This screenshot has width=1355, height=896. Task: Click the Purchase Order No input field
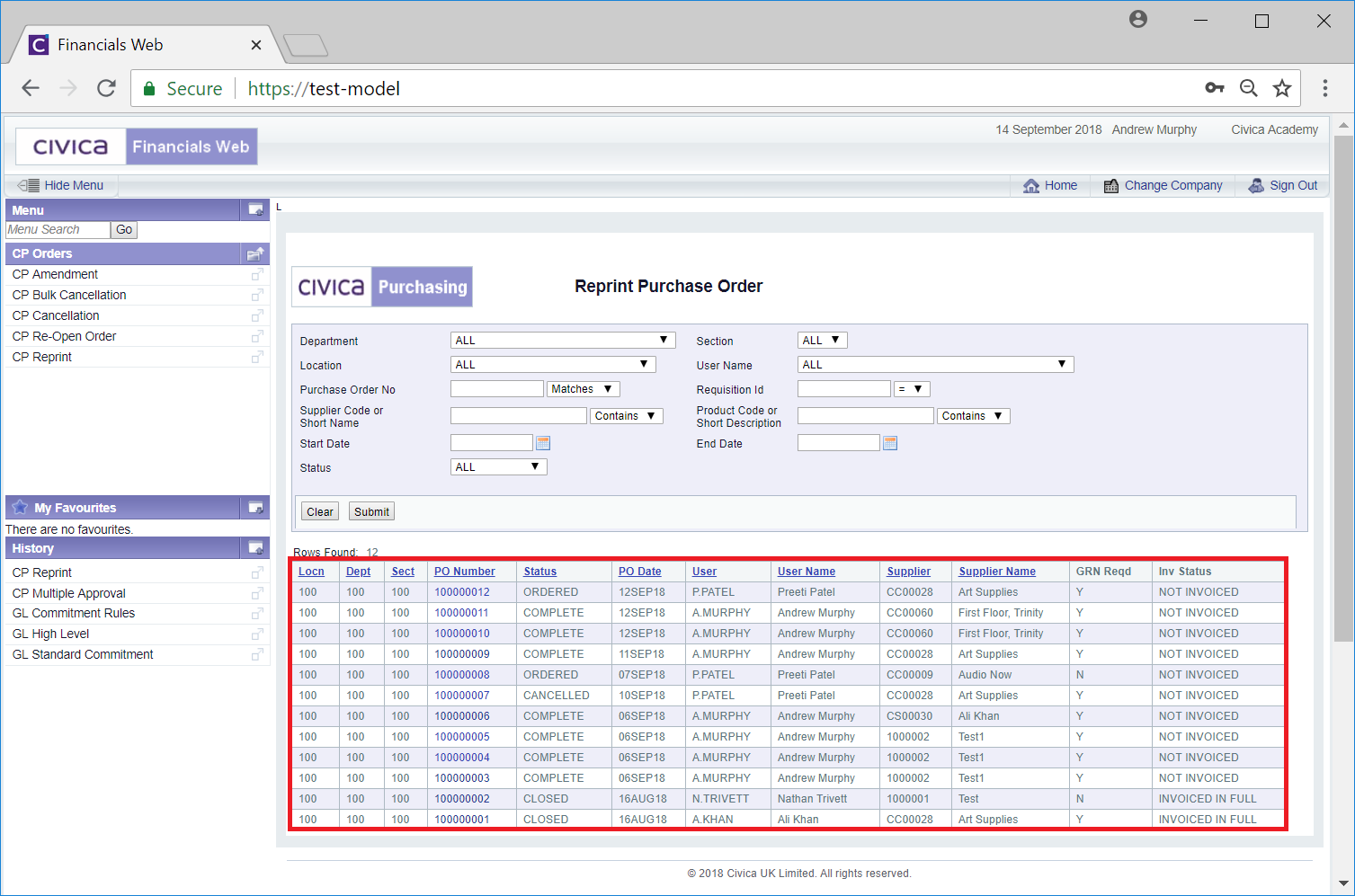497,389
